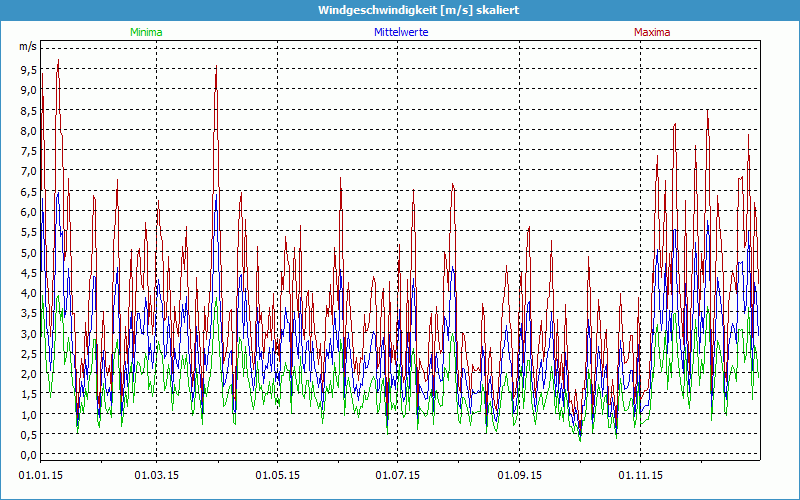Click the 01.01.15 date label
Screen dimensions: 800x500
38,475
